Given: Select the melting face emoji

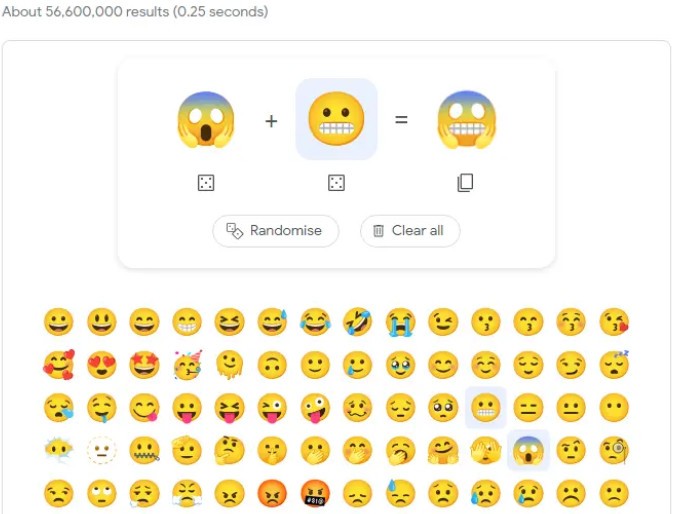Looking at the screenshot, I should (x=229, y=365).
